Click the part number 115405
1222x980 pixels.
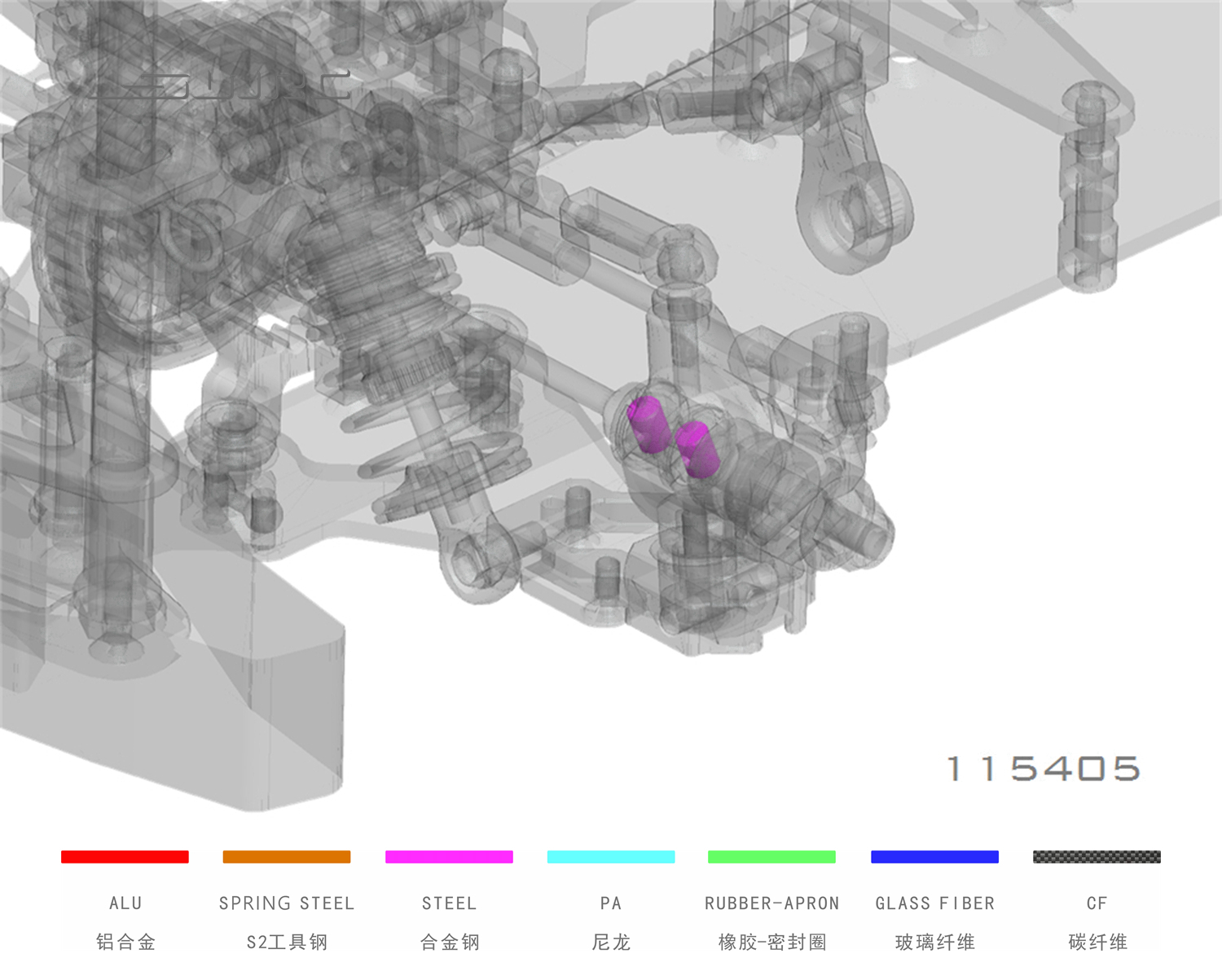1044,769
